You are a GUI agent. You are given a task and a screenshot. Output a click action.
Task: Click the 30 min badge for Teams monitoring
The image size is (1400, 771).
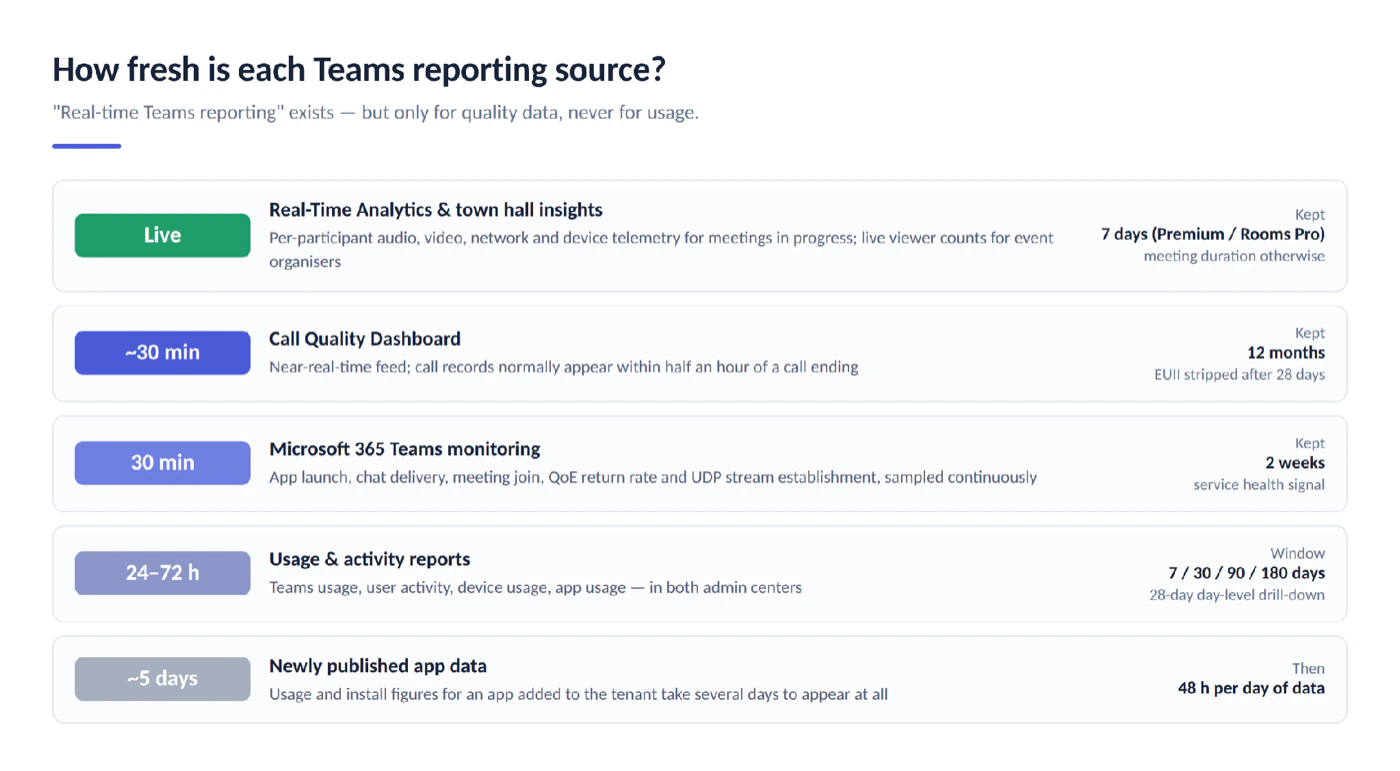click(162, 463)
